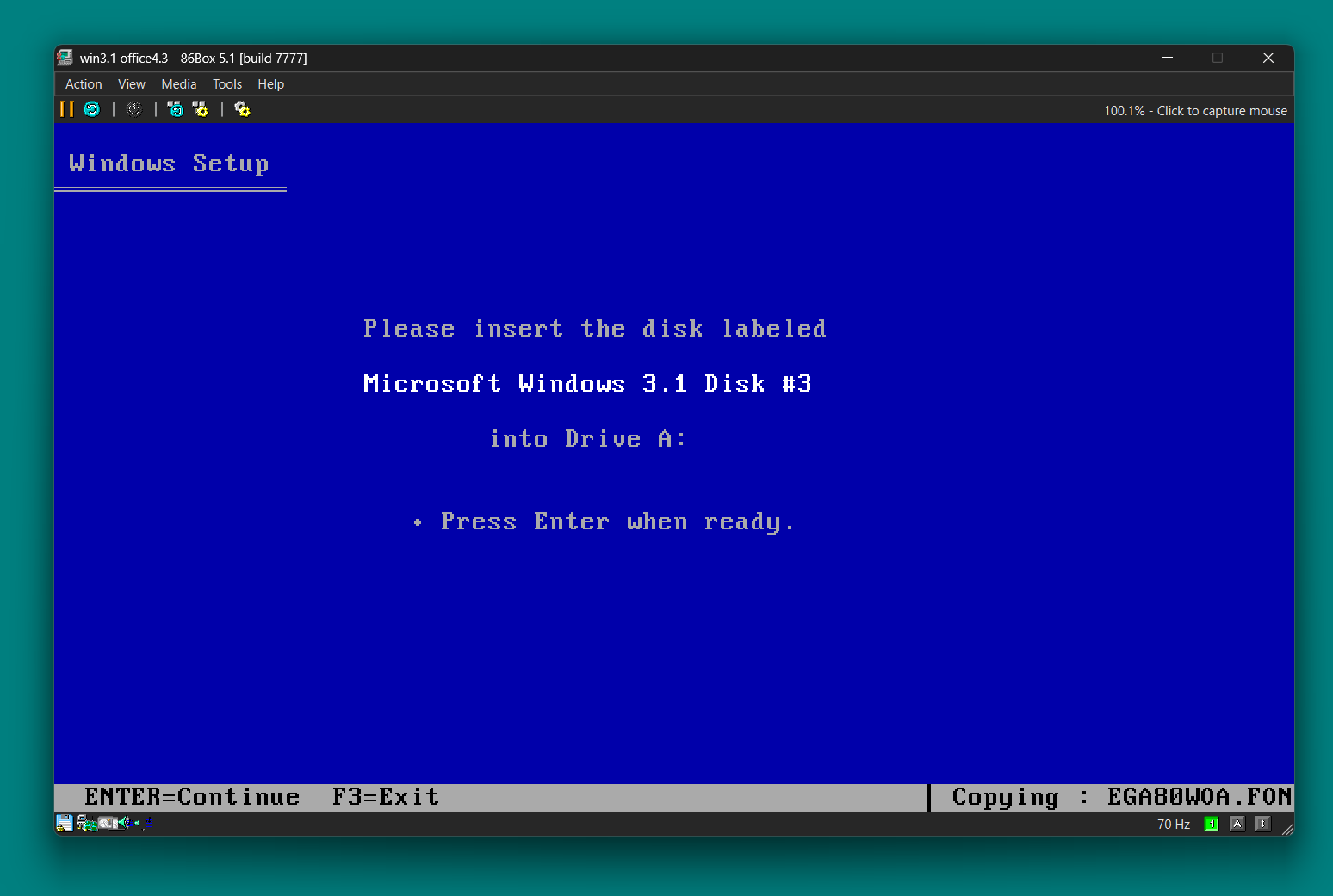Close the 86Box emulator window
The image size is (1333, 896).
pos(1268,58)
